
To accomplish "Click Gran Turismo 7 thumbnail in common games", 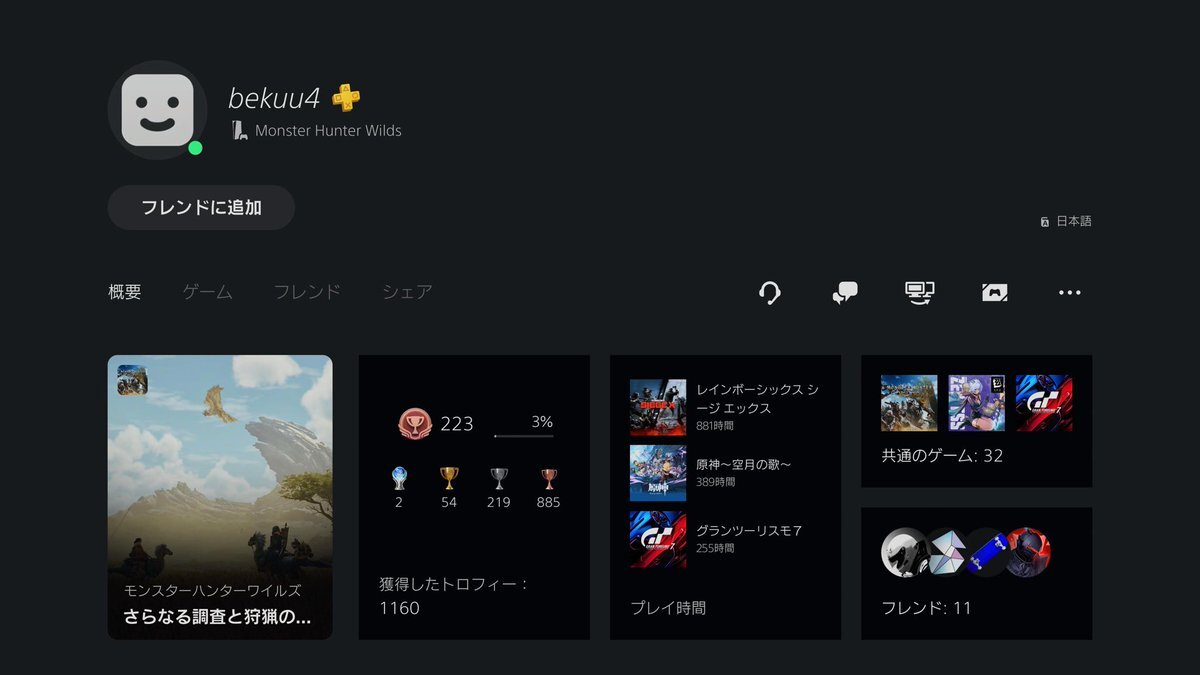I will pos(1044,403).
